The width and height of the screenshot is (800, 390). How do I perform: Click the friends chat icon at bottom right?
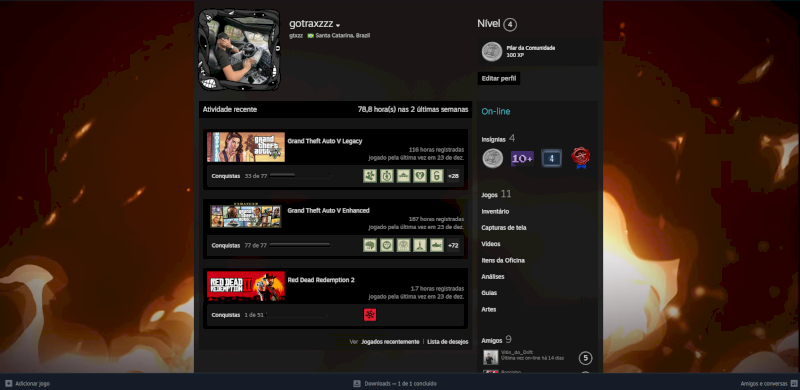pyautogui.click(x=793, y=383)
